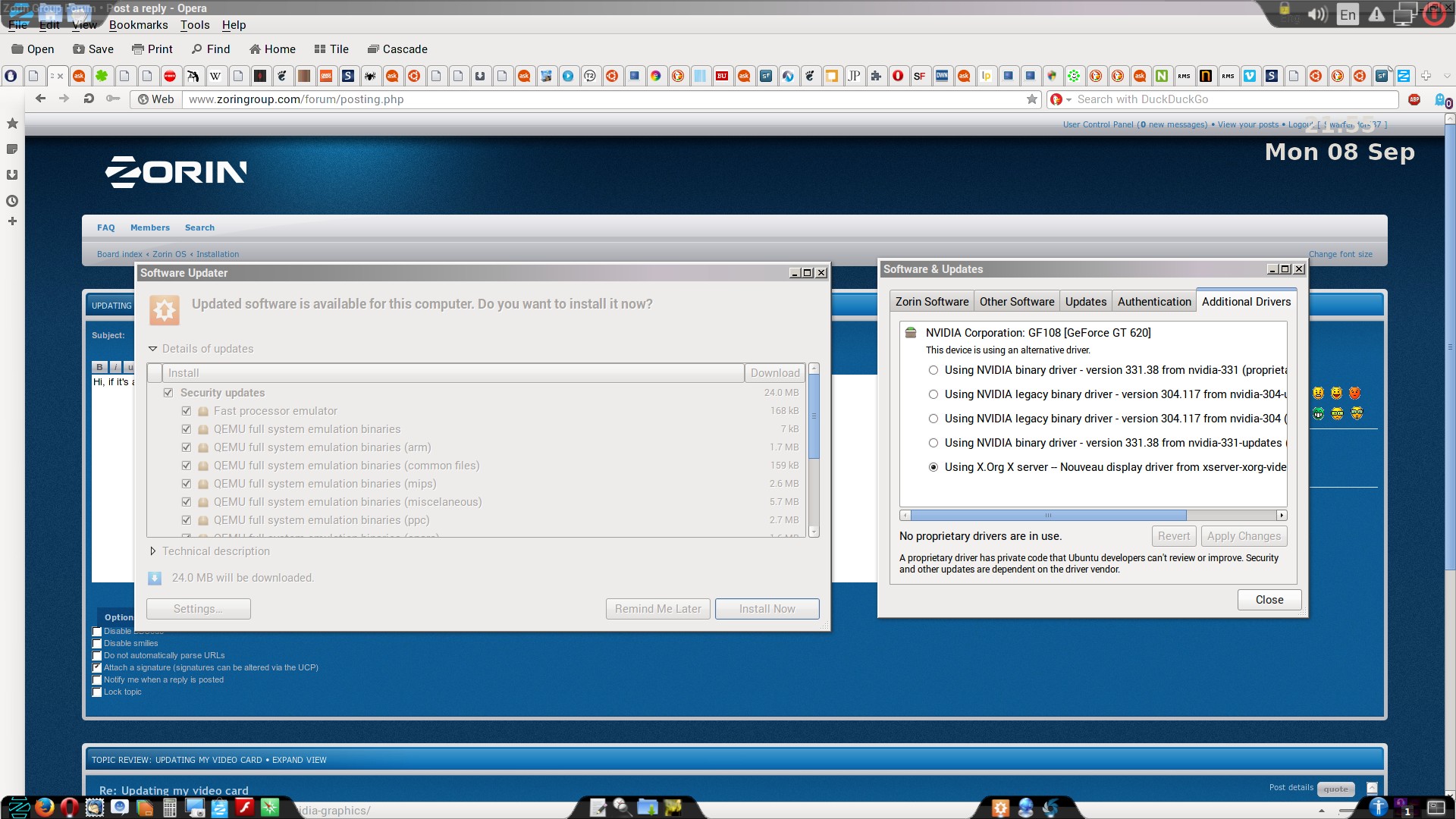Viewport: 1456px width, 819px height.
Task: Click Remind Me Later button
Action: click(658, 609)
